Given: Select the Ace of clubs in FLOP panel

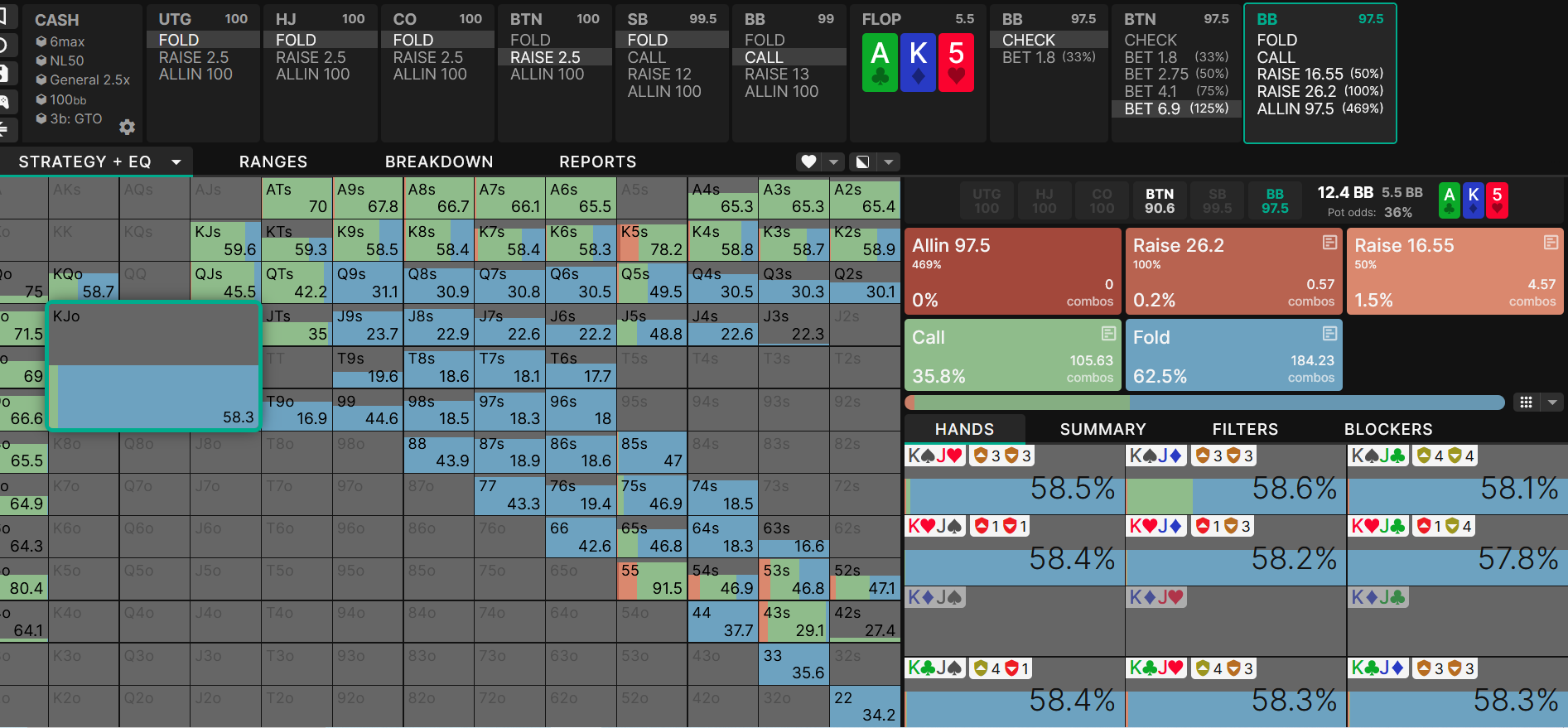Looking at the screenshot, I should pos(880,62).
